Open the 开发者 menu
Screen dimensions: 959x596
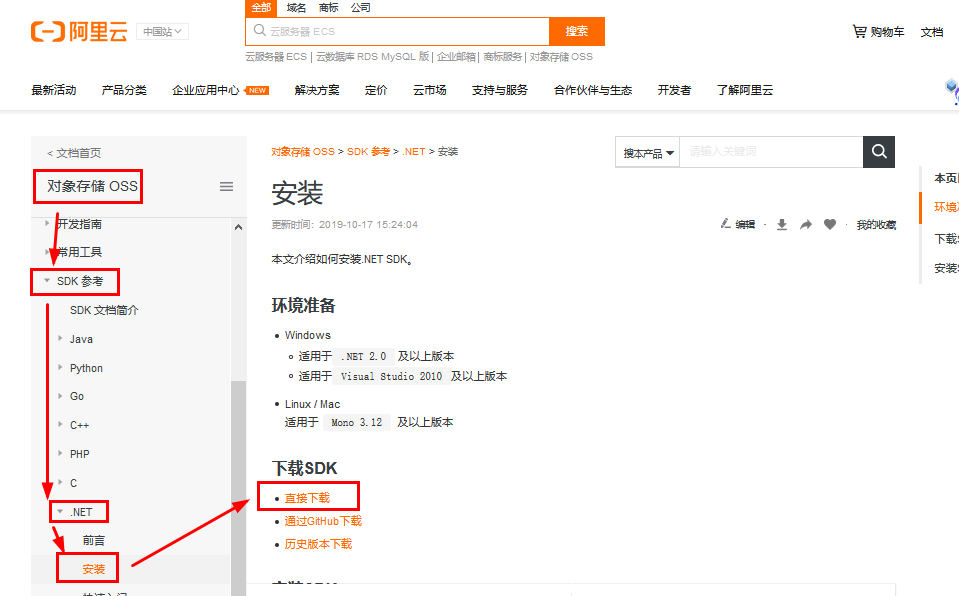click(x=674, y=91)
